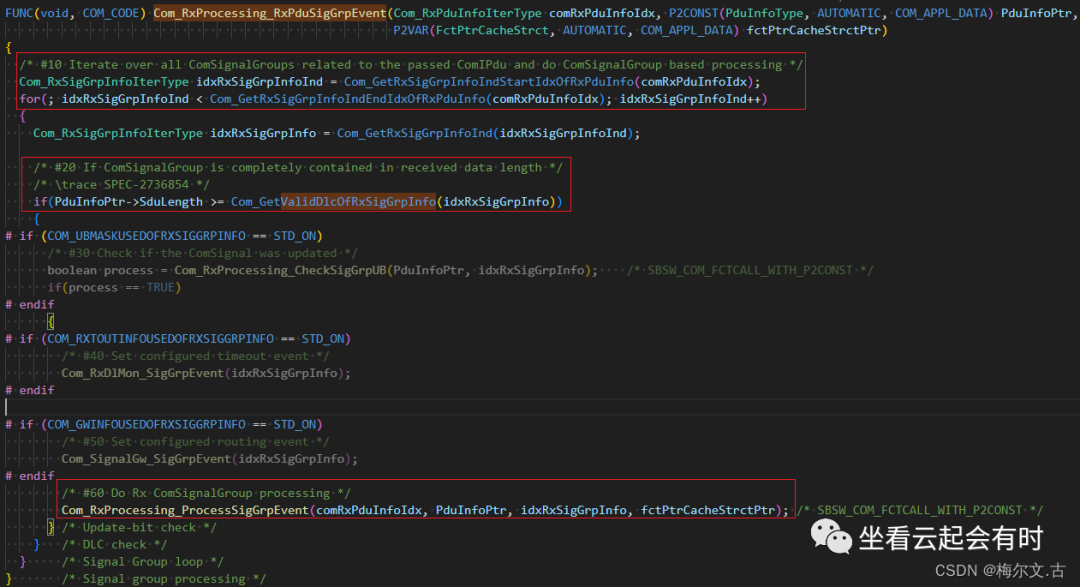The image size is (1080, 587).
Task: Click the highlighted Com_RxProcessing_RxPduSigGrpEvent function name
Action: (x=270, y=13)
